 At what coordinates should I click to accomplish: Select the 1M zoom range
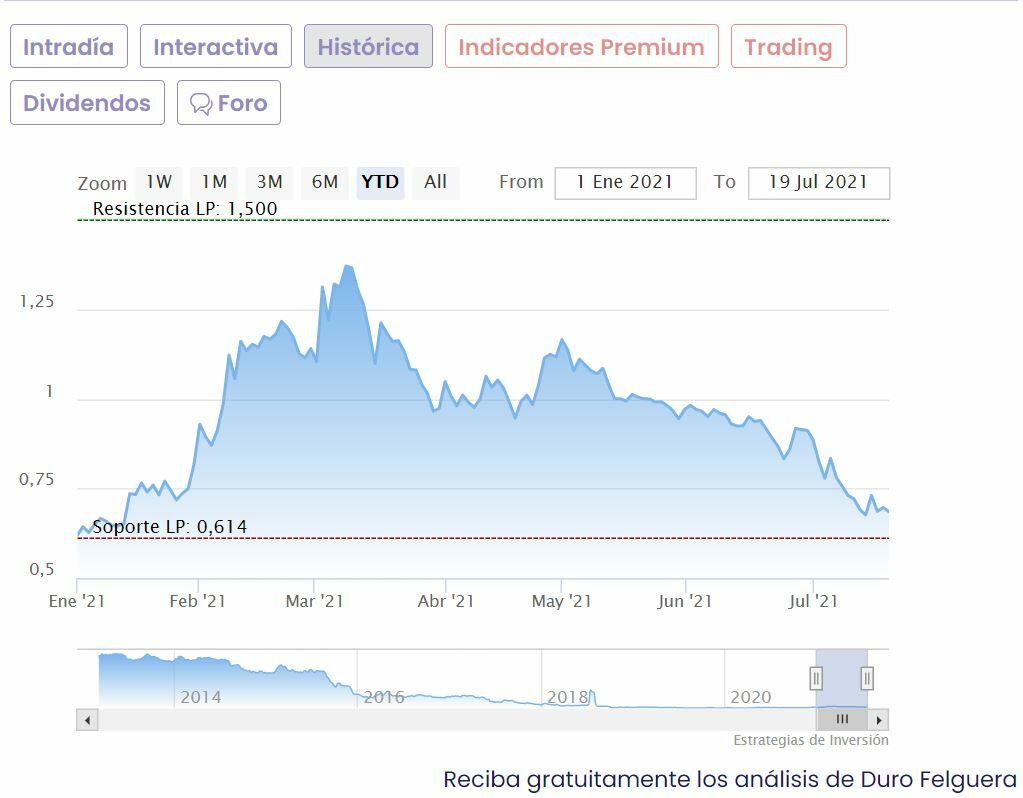click(x=214, y=182)
